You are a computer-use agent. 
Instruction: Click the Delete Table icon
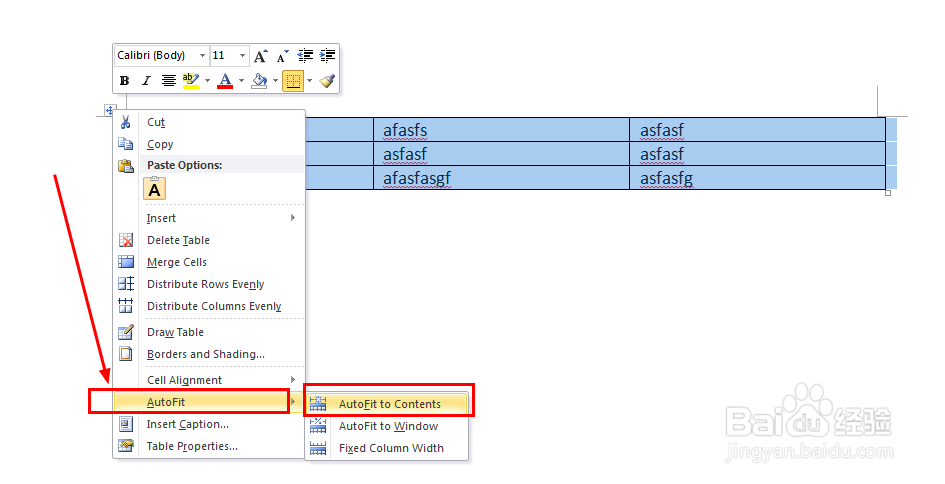tap(125, 240)
